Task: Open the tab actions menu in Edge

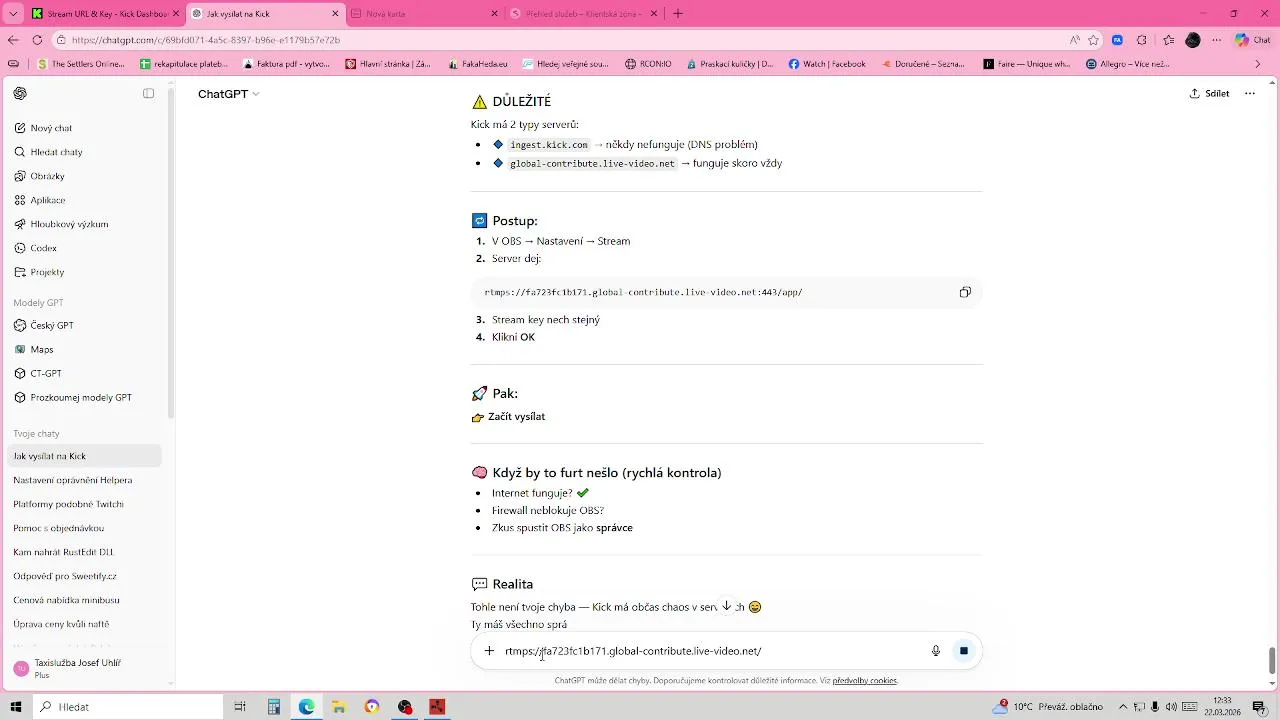Action: [13, 13]
